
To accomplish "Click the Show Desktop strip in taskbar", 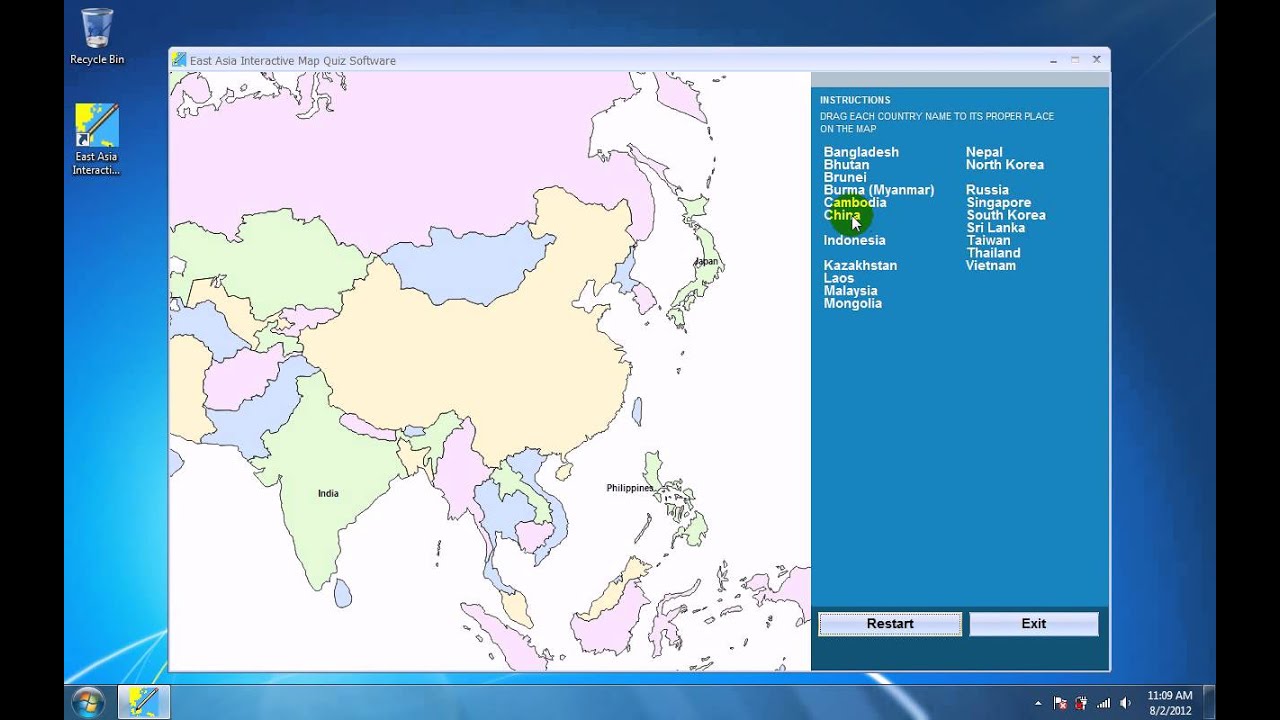I will pyautogui.click(x=1209, y=702).
